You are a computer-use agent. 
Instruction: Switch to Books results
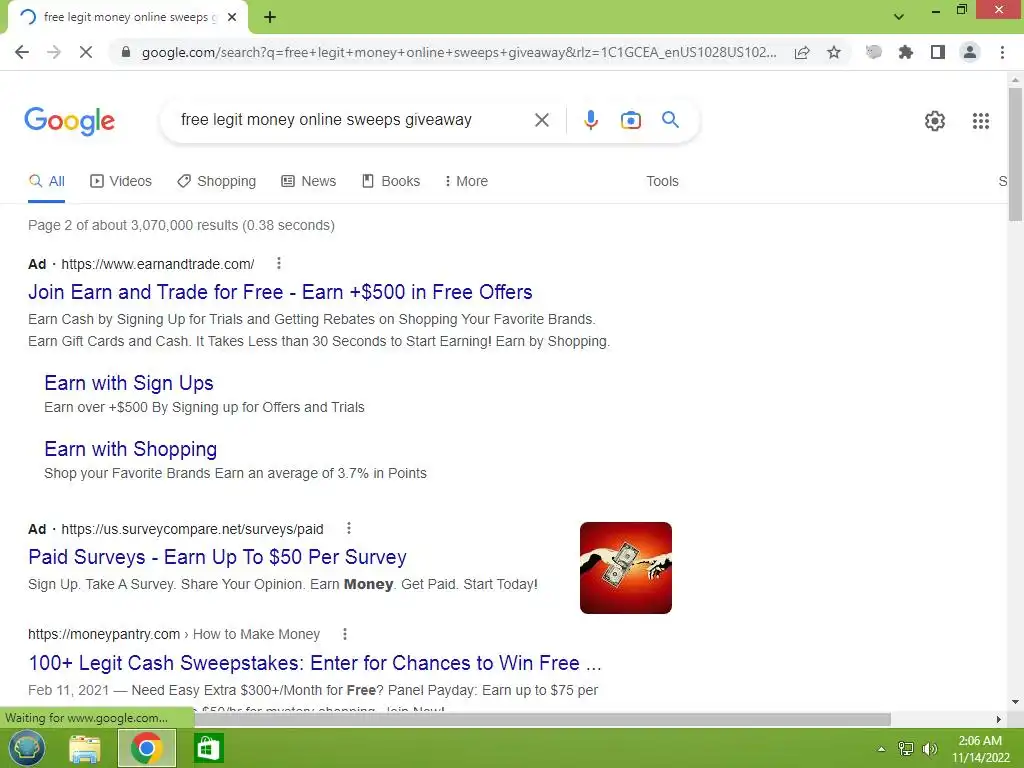coord(391,182)
